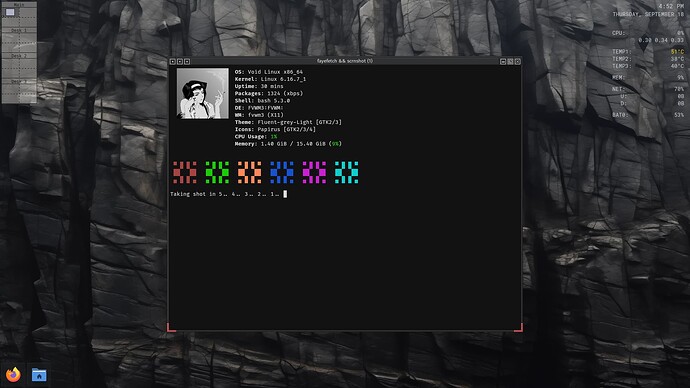This screenshot has width=690, height=388.
Task: Click the terminal cursor block
Action: point(285,194)
